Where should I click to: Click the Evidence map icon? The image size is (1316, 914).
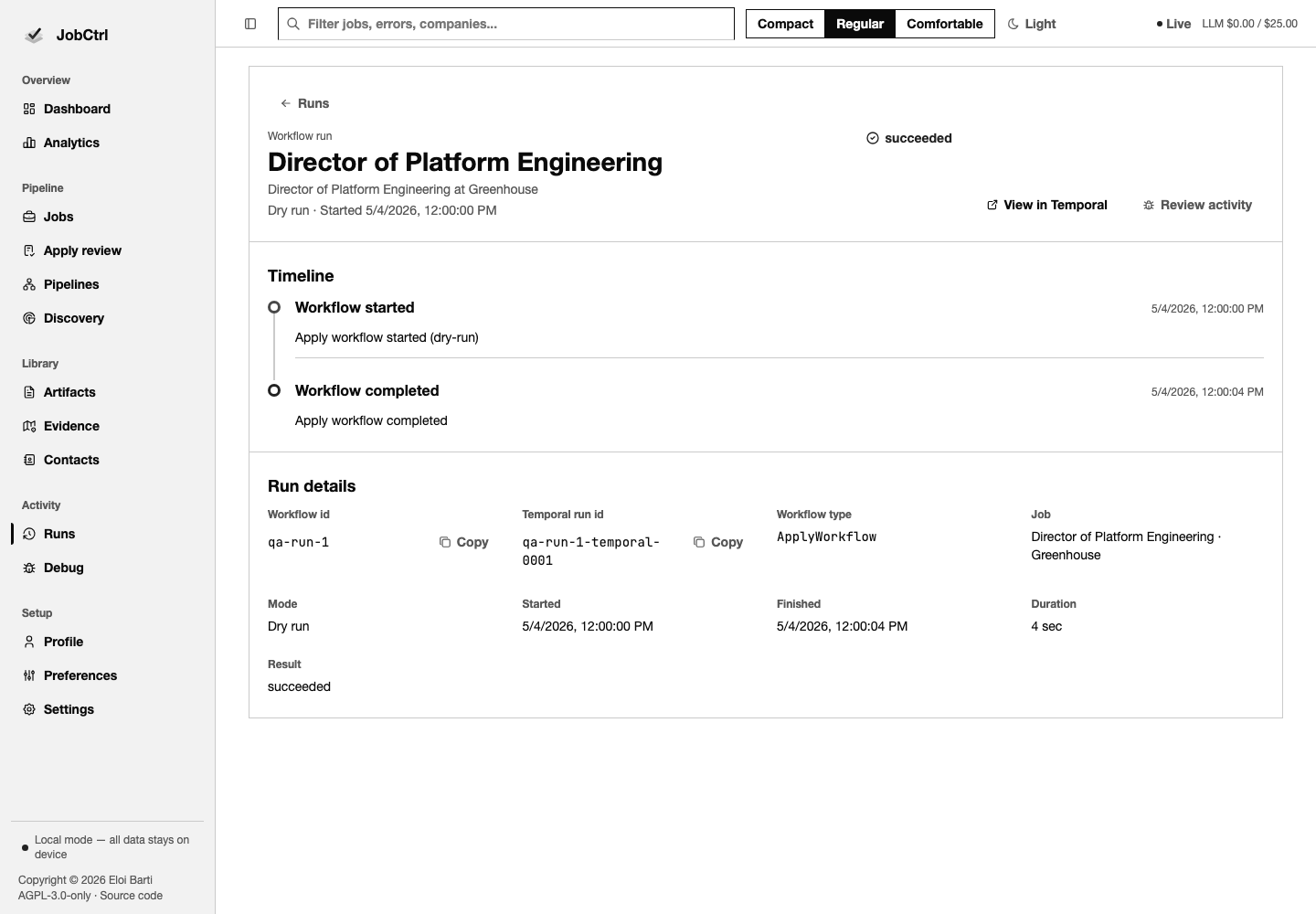[29, 426]
